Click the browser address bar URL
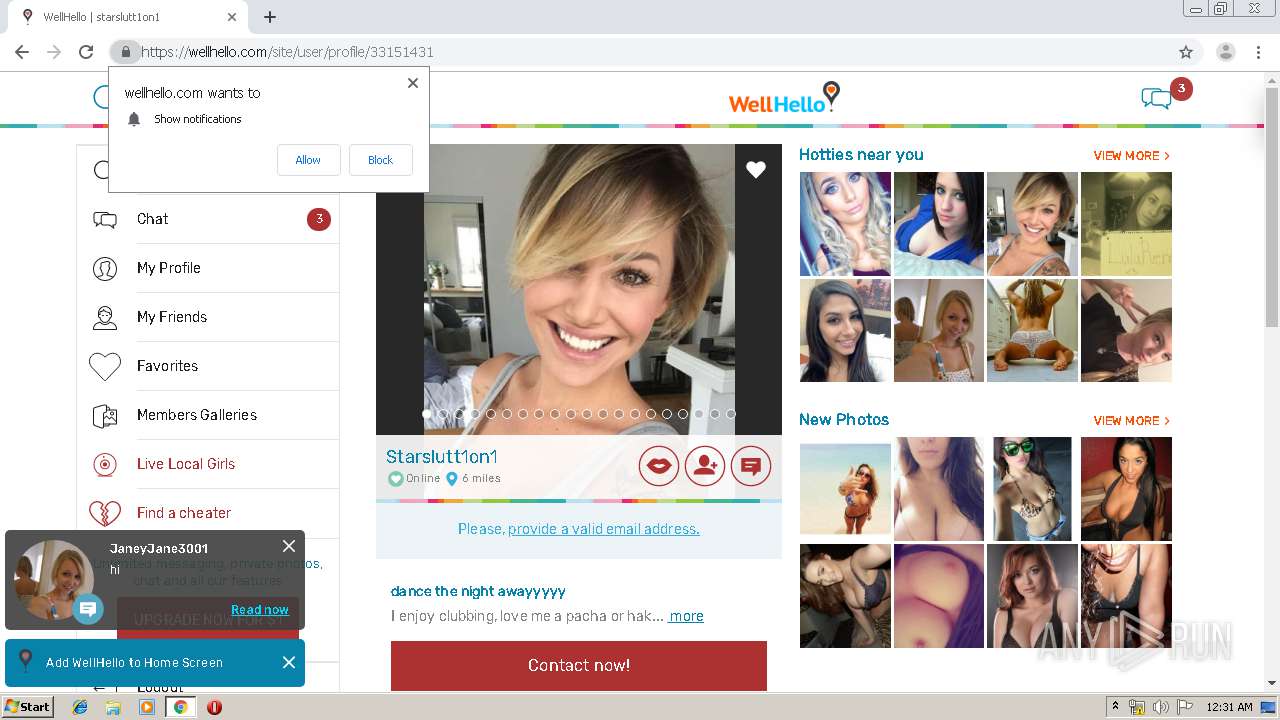The image size is (1280, 720). click(287, 52)
